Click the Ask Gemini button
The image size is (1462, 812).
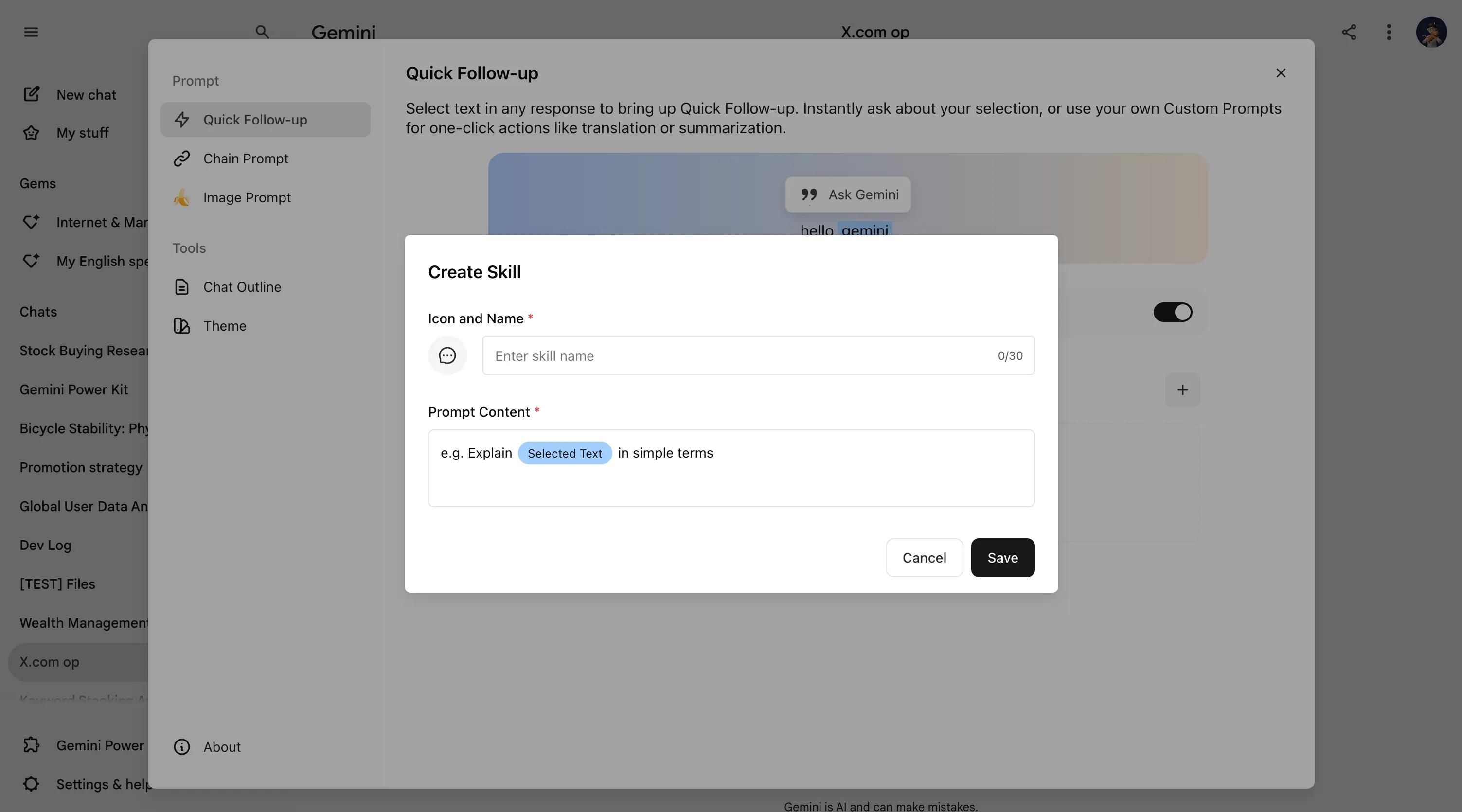tap(847, 194)
